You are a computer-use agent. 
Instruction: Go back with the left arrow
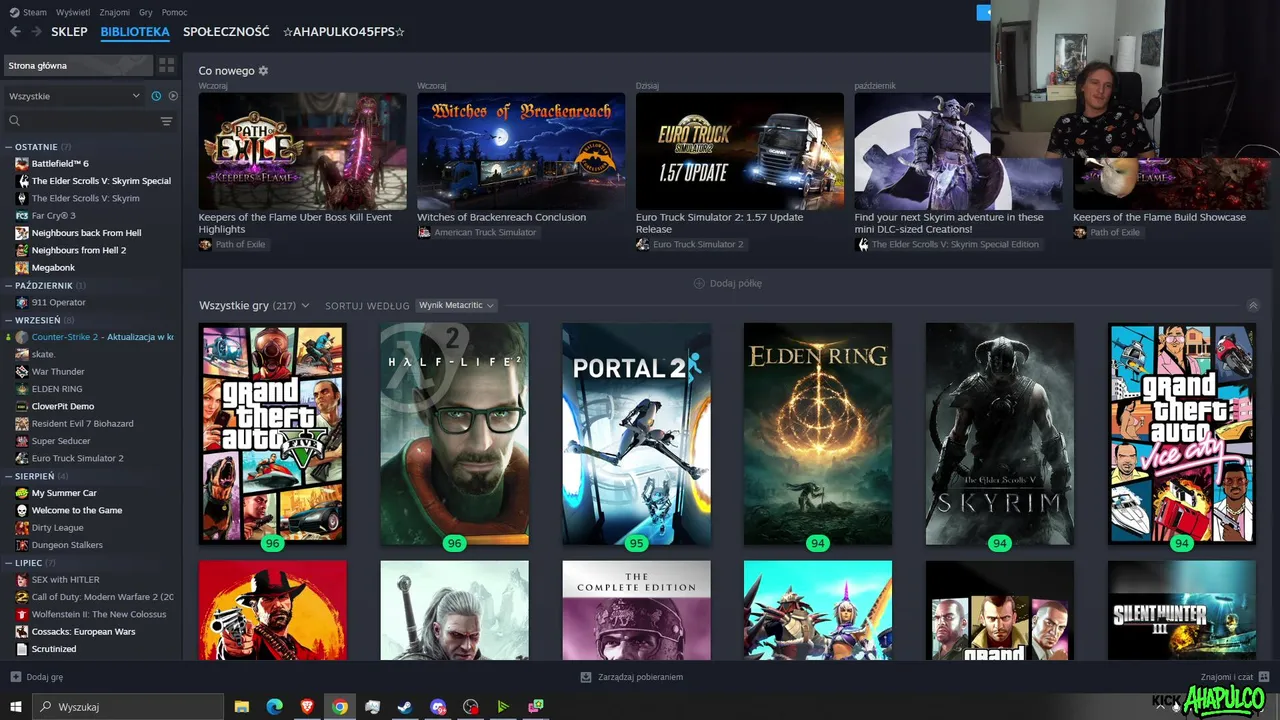15,32
